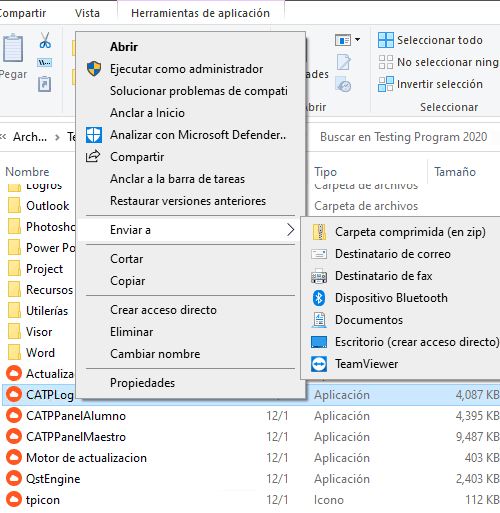The image size is (500, 513).
Task: Click the zip folder icon in submenu
Action: click(x=319, y=232)
